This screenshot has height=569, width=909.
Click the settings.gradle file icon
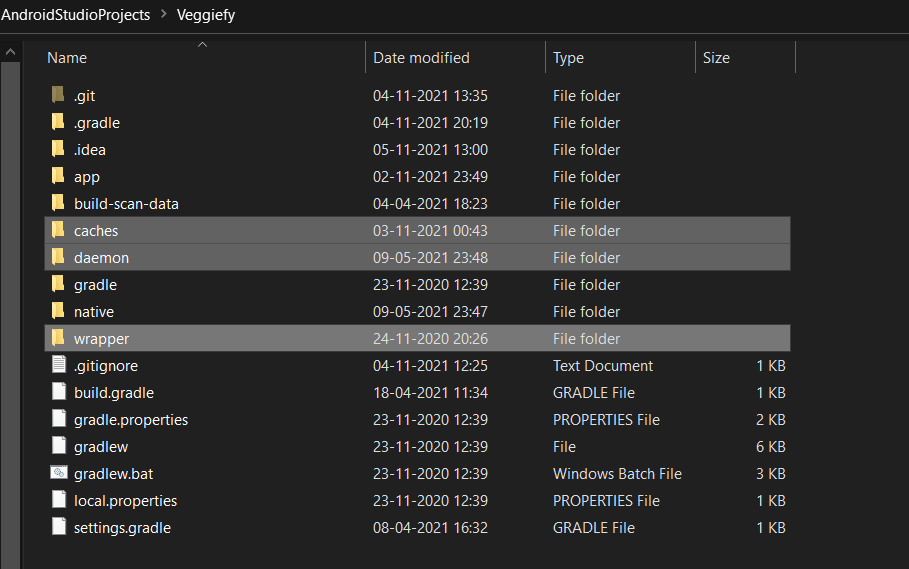point(59,527)
